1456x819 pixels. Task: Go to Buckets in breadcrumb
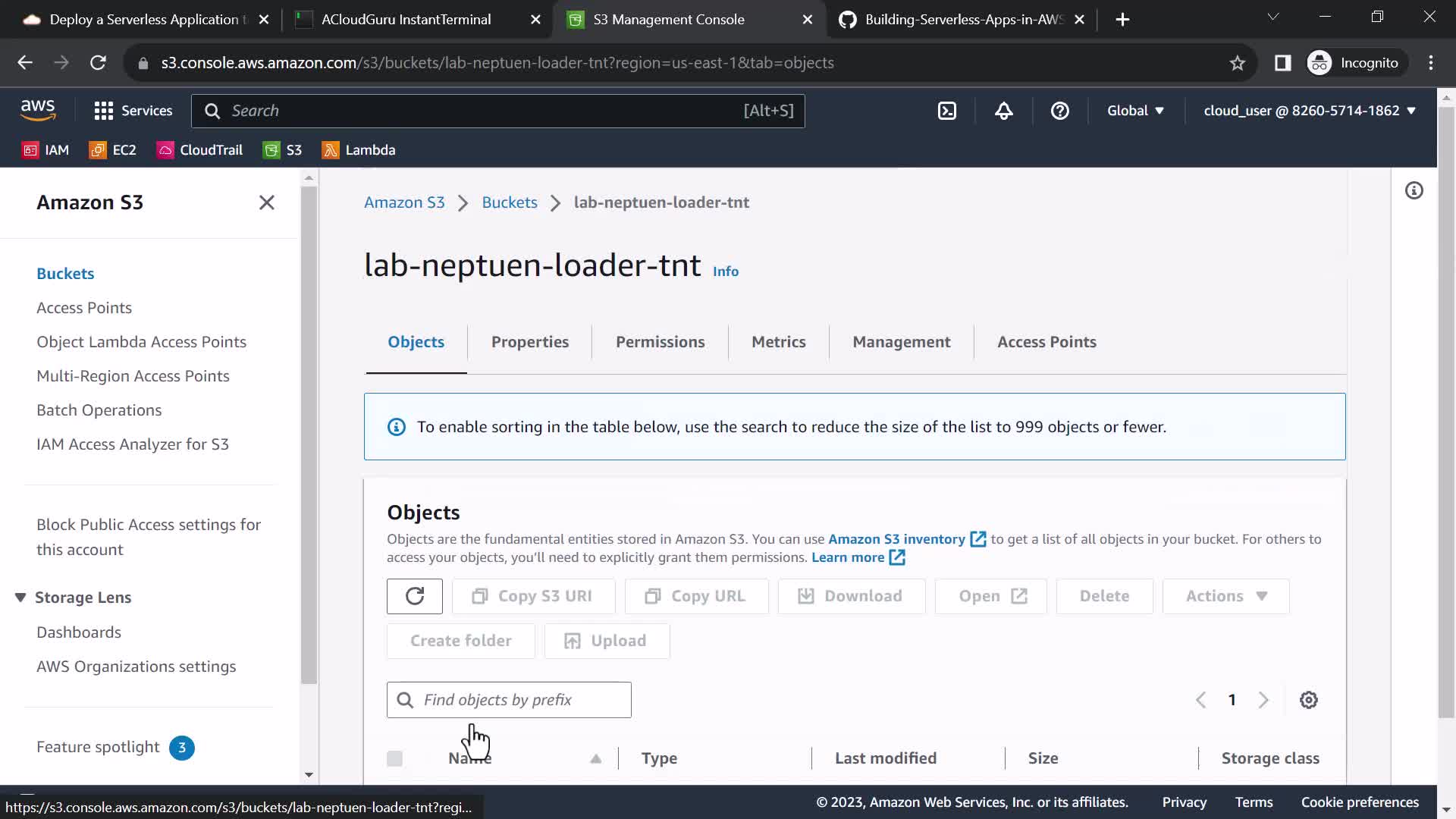(x=509, y=202)
